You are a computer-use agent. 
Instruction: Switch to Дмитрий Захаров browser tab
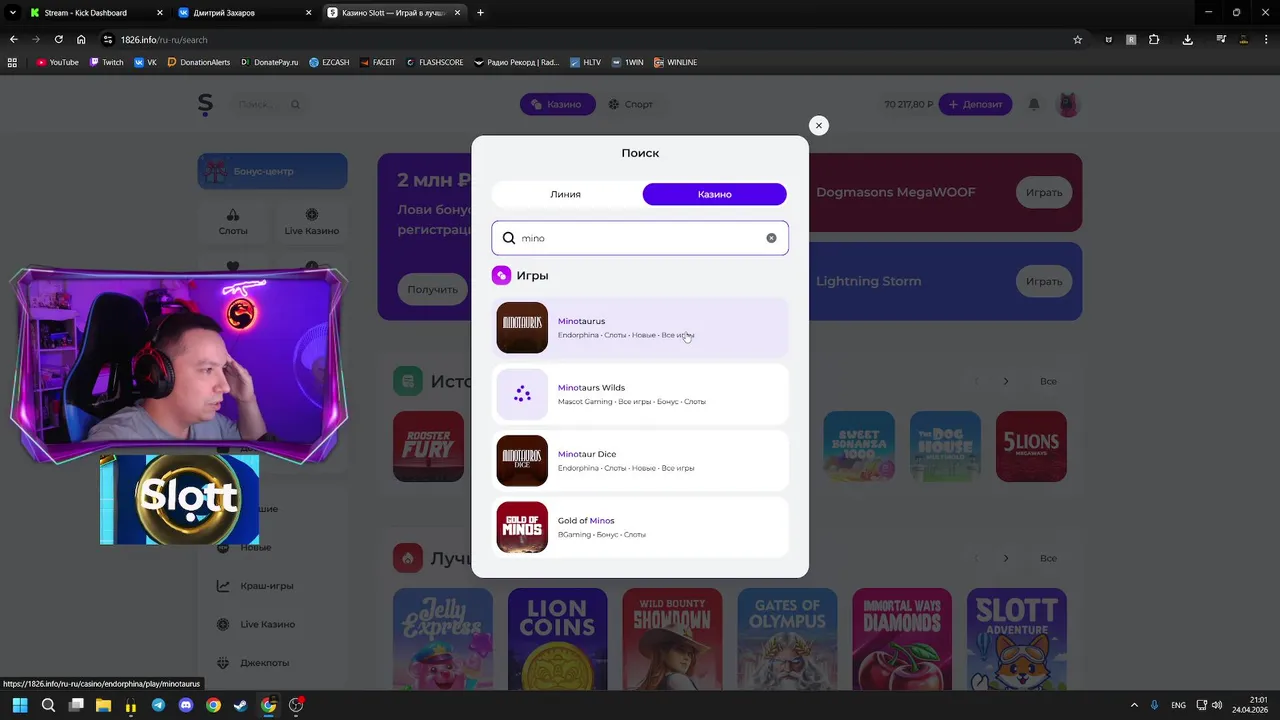[243, 13]
